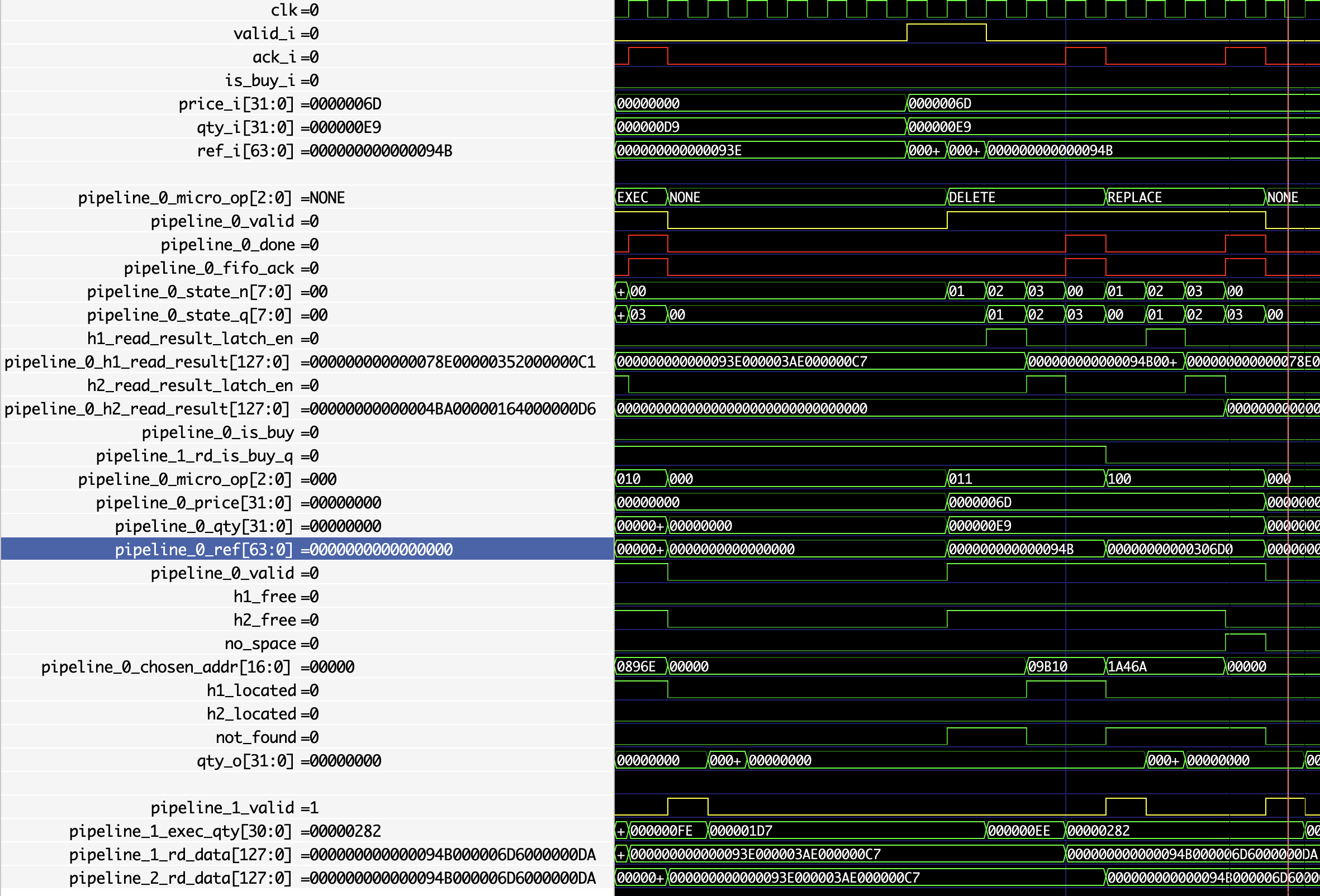
Task: Select the price_i[31:0] signal name
Action: point(236,104)
